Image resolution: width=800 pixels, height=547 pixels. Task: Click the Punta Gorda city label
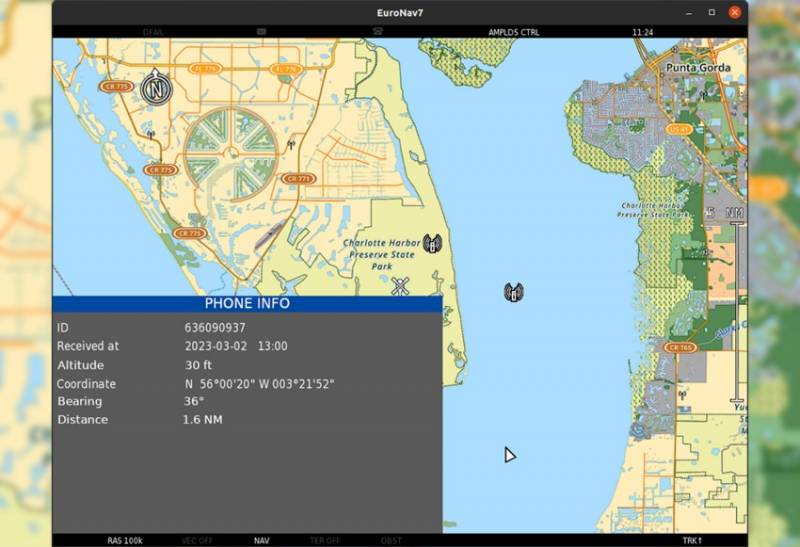coord(697,68)
